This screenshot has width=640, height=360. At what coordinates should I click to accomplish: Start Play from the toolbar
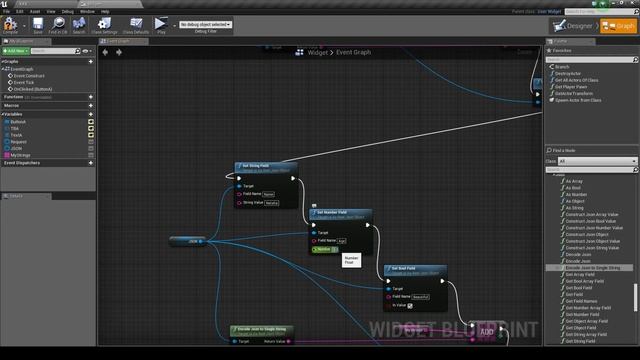(161, 25)
